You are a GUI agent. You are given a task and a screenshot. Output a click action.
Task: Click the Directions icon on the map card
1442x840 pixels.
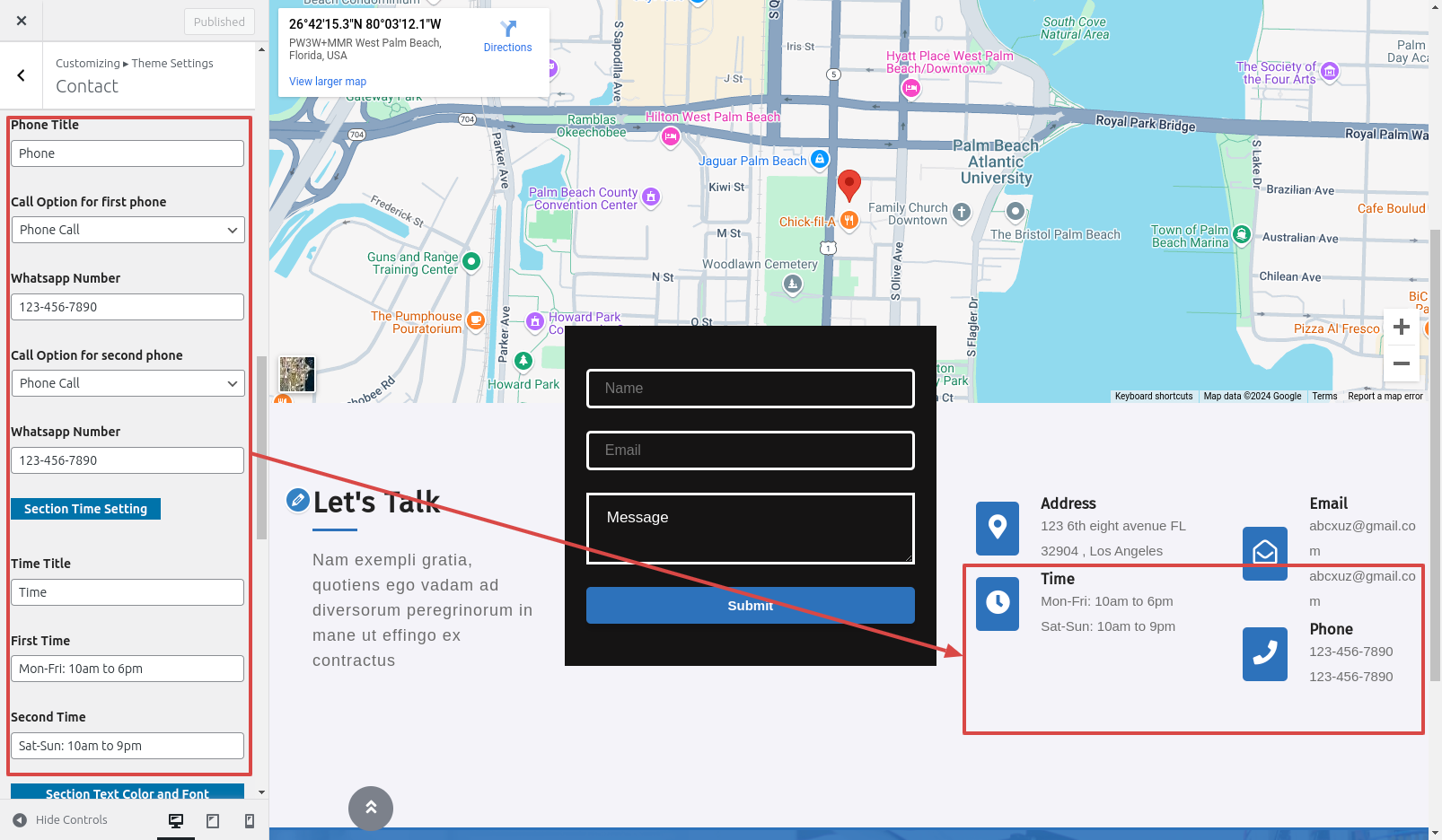(508, 29)
